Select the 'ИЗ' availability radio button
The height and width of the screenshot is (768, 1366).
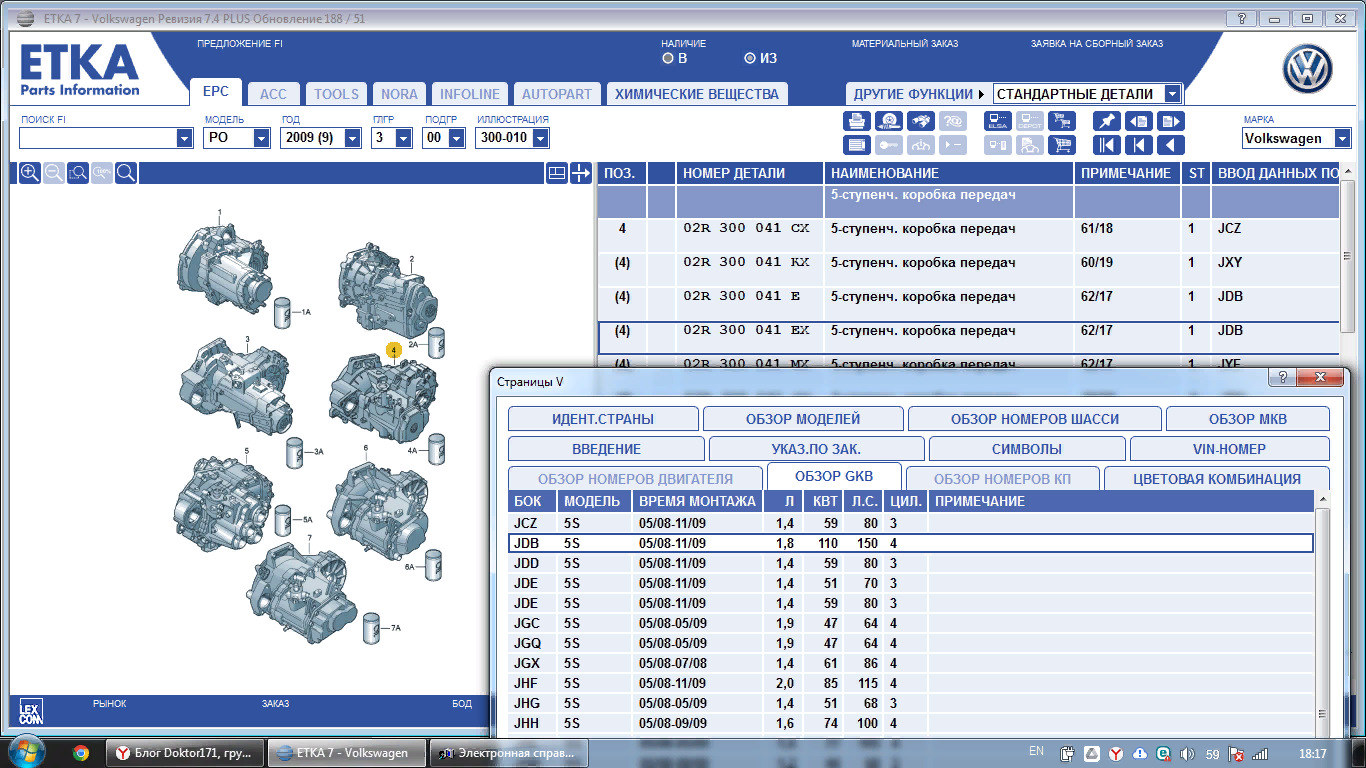pos(750,58)
